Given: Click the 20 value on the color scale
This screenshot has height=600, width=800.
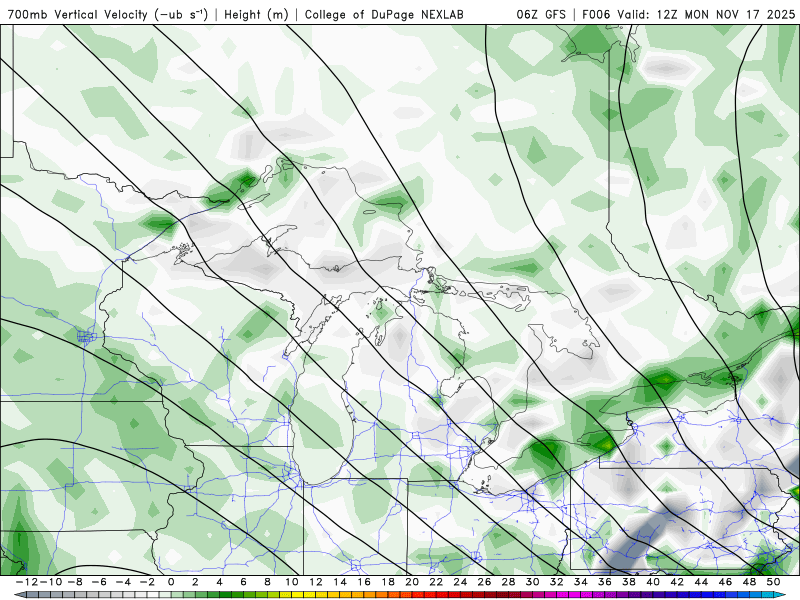Looking at the screenshot, I should (412, 582).
